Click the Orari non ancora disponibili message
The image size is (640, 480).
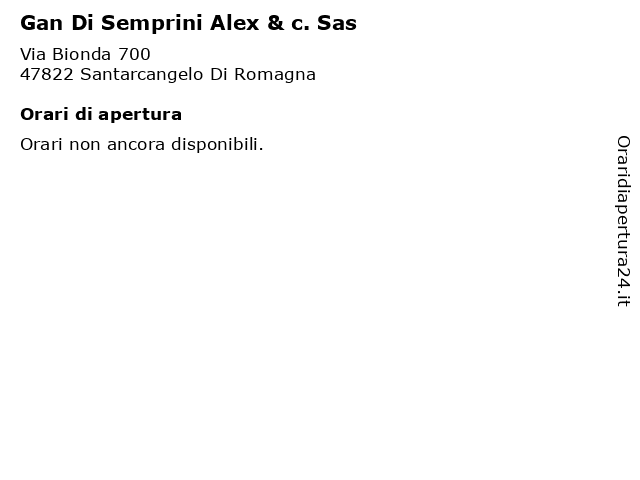142,144
